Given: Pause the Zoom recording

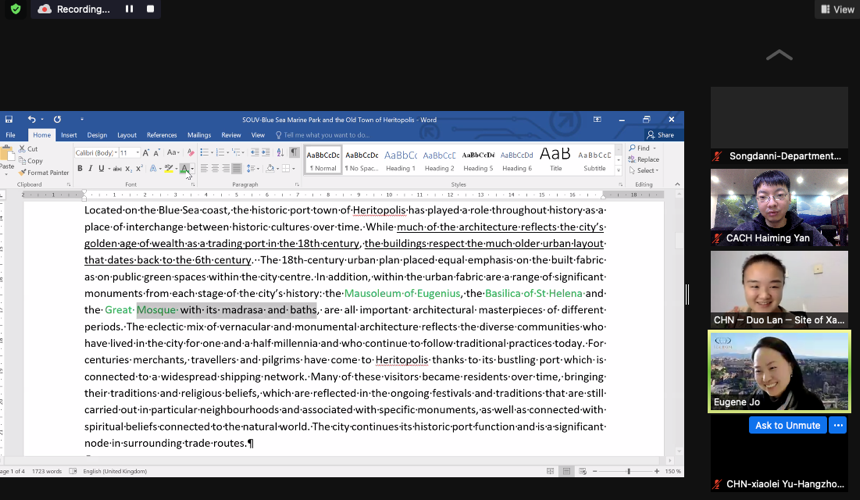Looking at the screenshot, I should pos(129,9).
